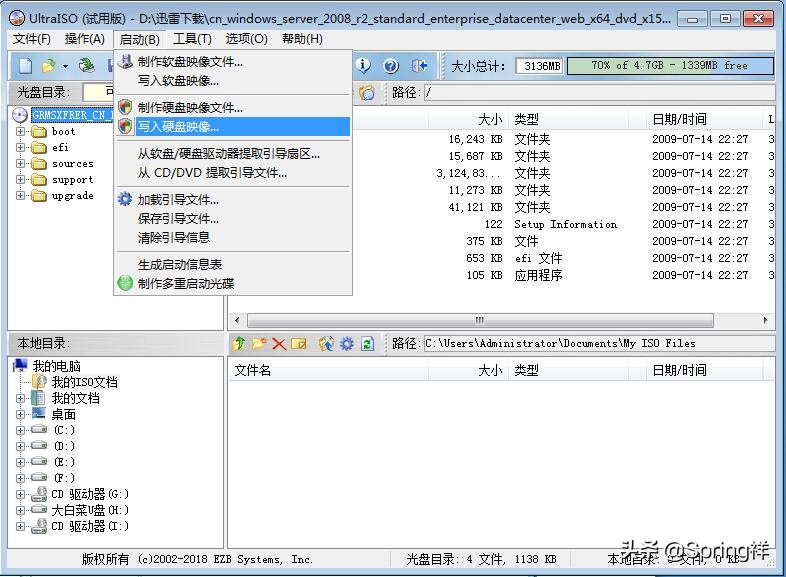Click the 应用程序 type cell
Image resolution: width=786 pixels, height=577 pixels.
(x=538, y=275)
